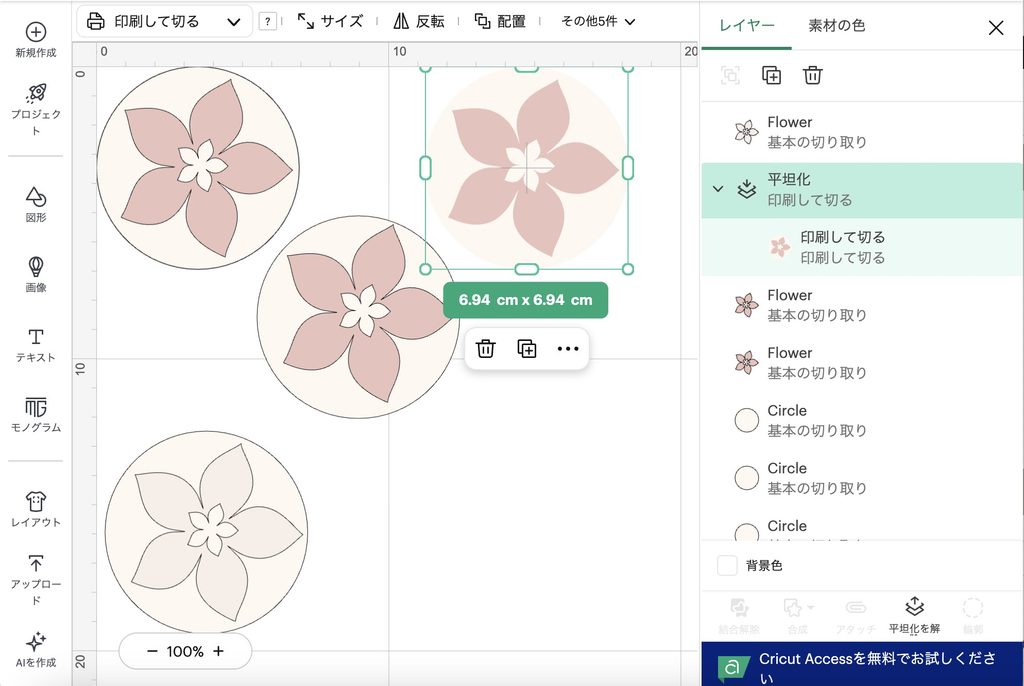Select the レイヤー tab
The height and width of the screenshot is (686, 1024).
point(746,25)
